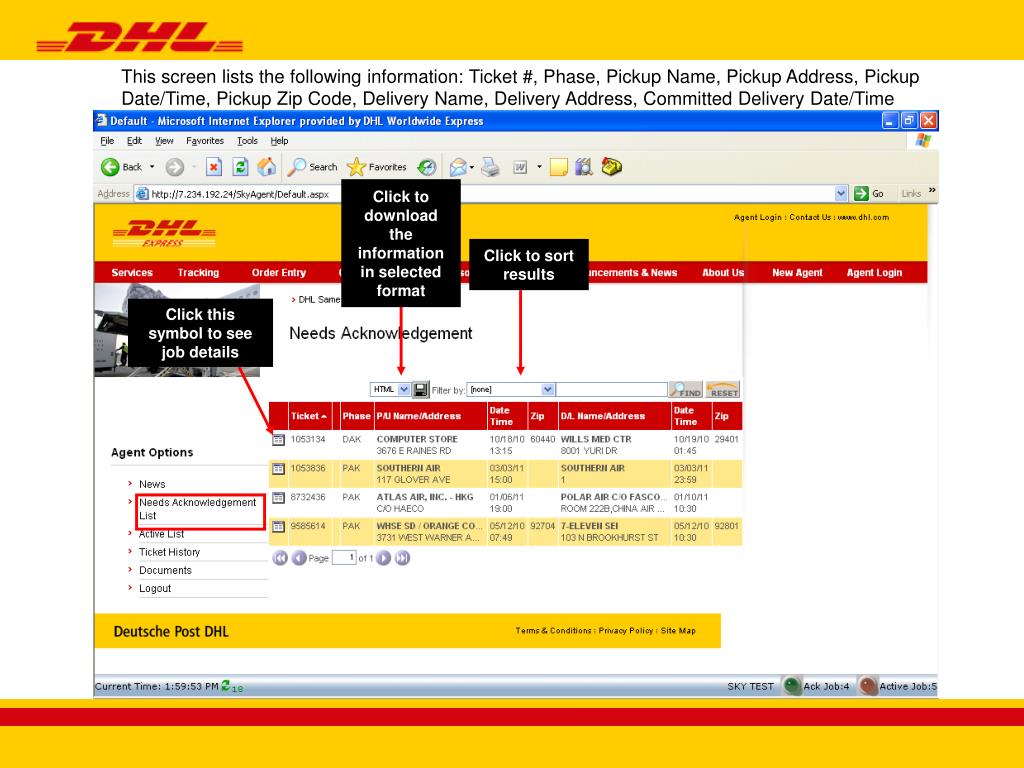1024x768 pixels.
Task: Open the Documents link
Action: point(165,571)
